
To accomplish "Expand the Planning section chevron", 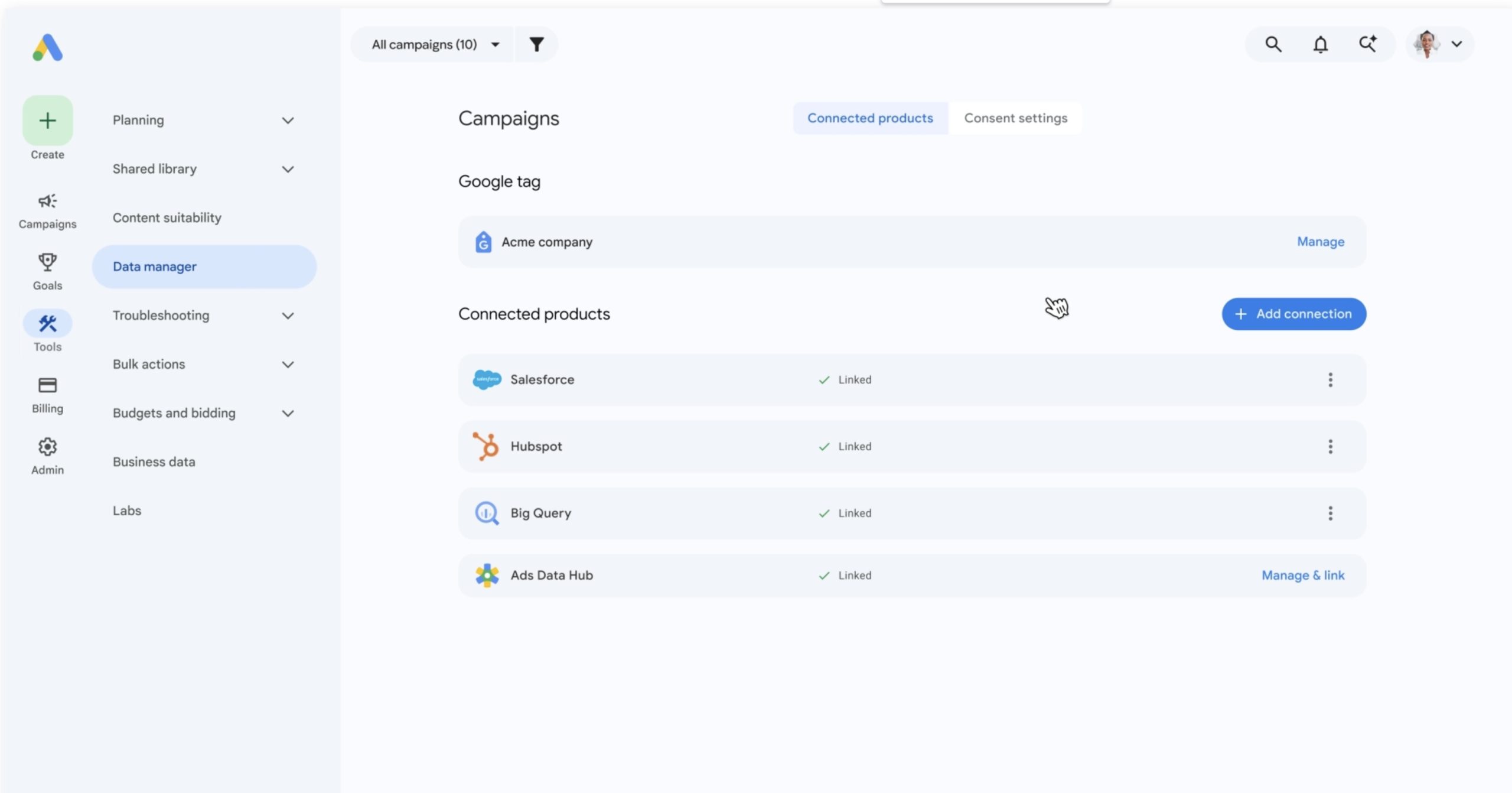I will pos(288,121).
